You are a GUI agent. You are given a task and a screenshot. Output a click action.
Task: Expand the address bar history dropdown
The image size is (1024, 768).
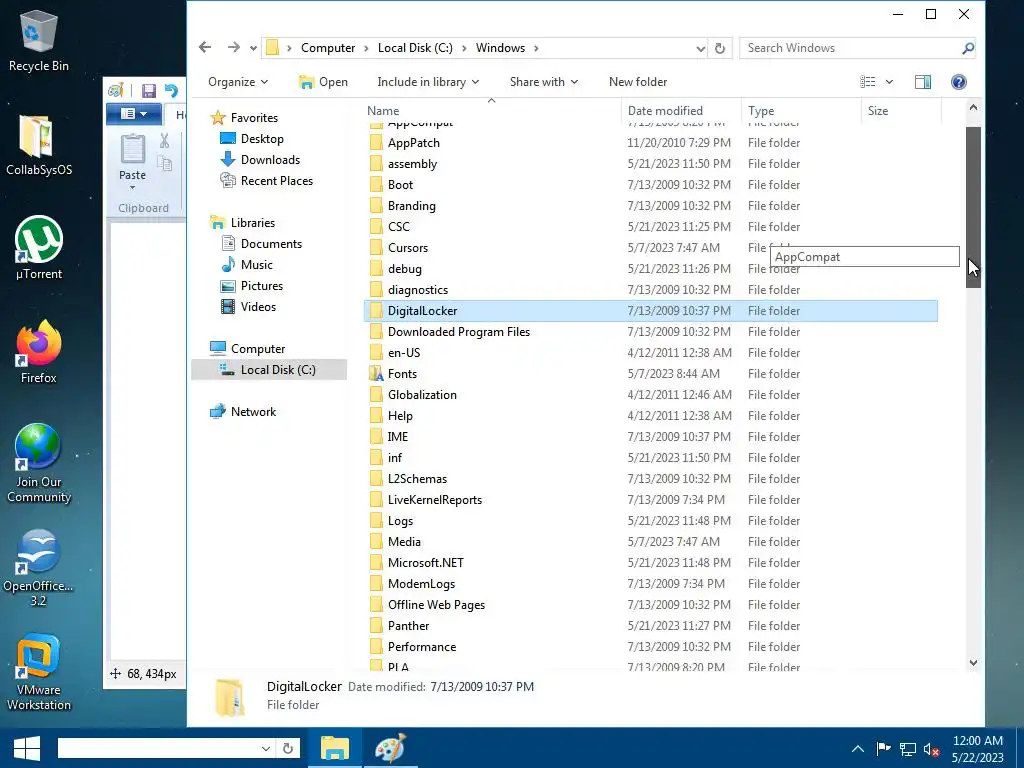coord(700,48)
